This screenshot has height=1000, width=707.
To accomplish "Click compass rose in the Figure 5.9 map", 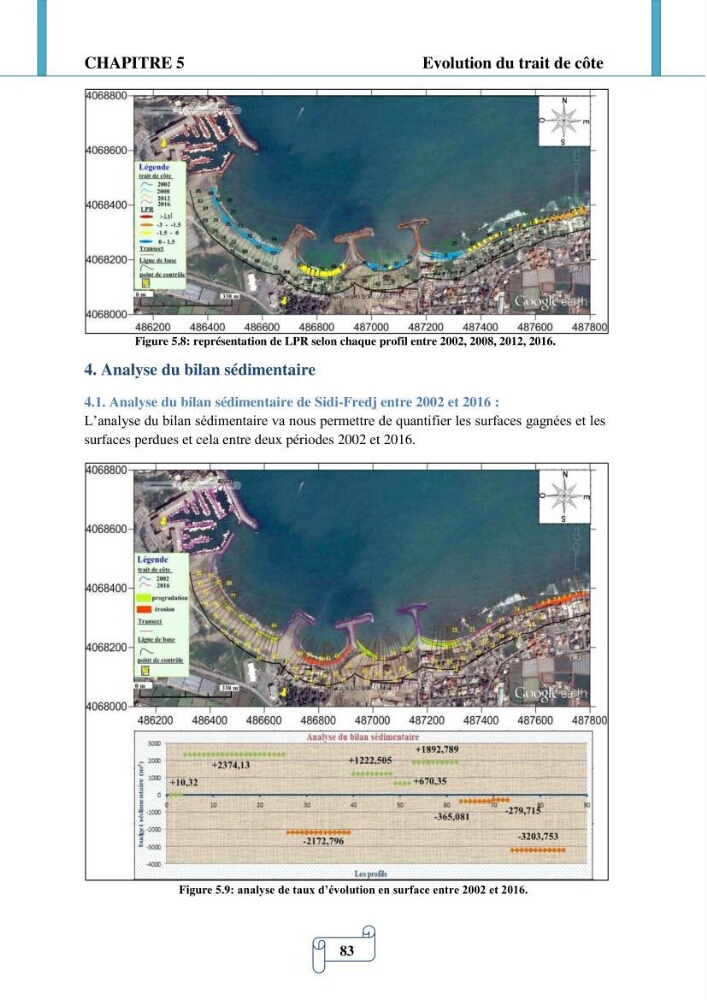I will click(x=564, y=496).
